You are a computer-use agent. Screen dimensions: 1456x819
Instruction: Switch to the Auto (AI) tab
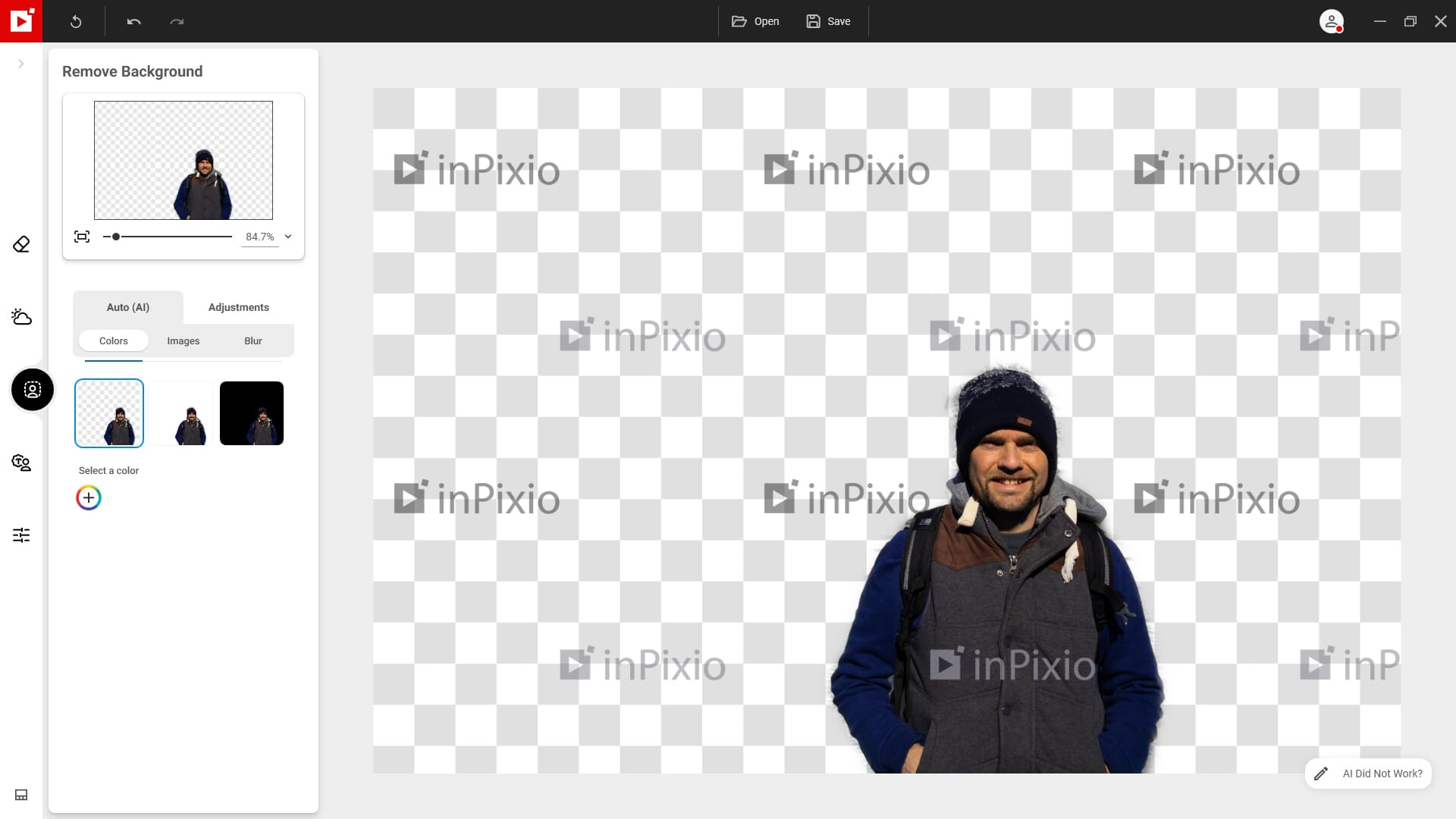click(x=128, y=307)
